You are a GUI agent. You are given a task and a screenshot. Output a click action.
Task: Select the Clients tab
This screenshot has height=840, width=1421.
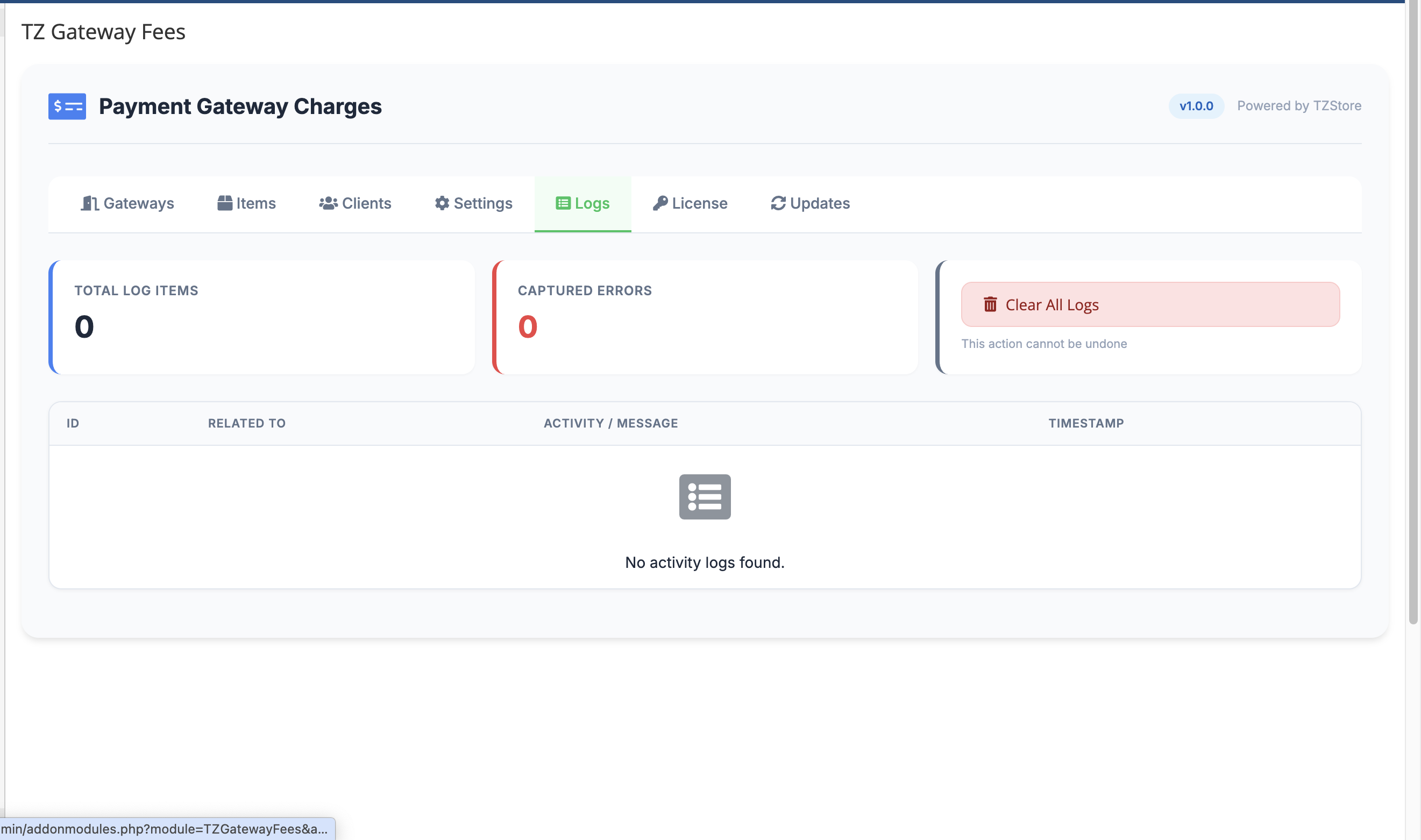(367, 203)
